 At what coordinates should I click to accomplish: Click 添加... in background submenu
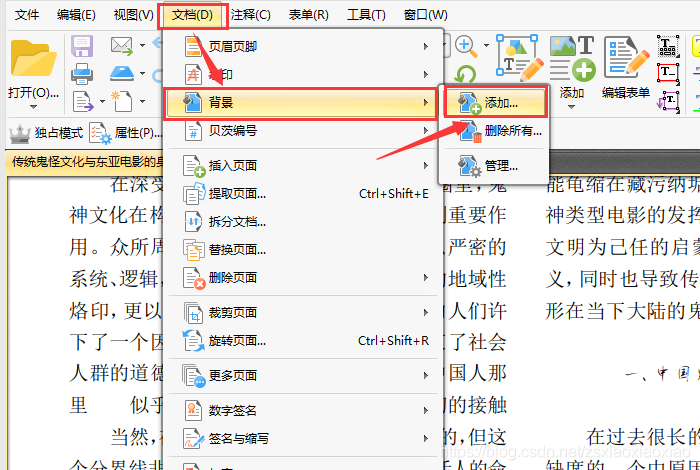coord(495,103)
